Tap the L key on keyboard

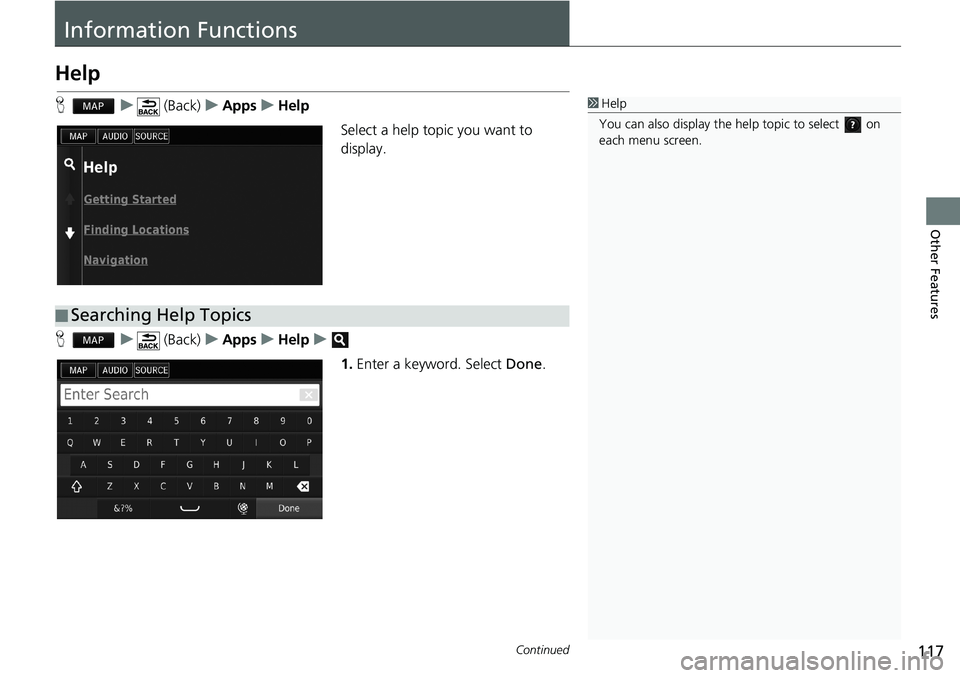tap(296, 465)
